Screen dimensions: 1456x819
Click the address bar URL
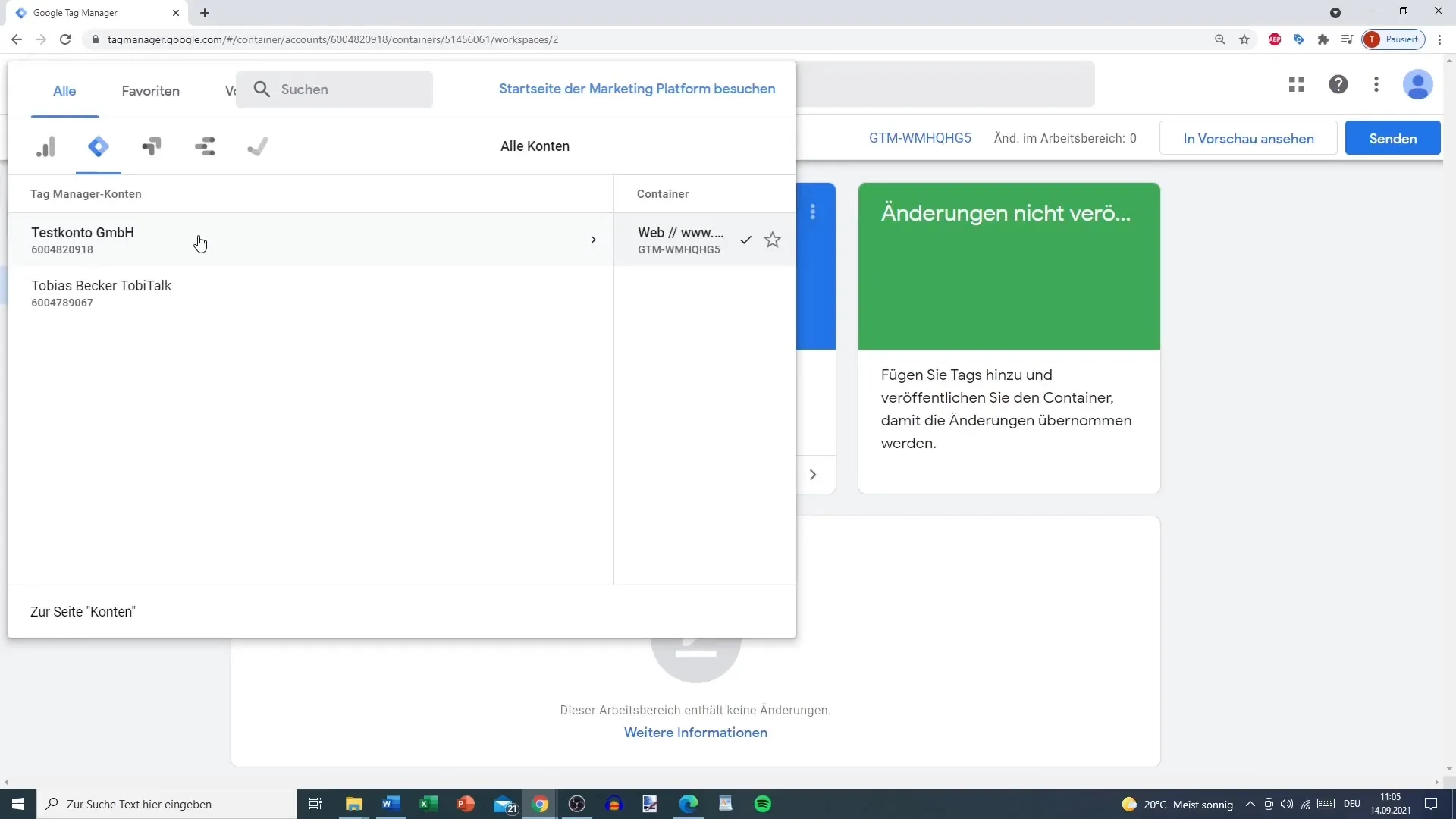click(333, 39)
